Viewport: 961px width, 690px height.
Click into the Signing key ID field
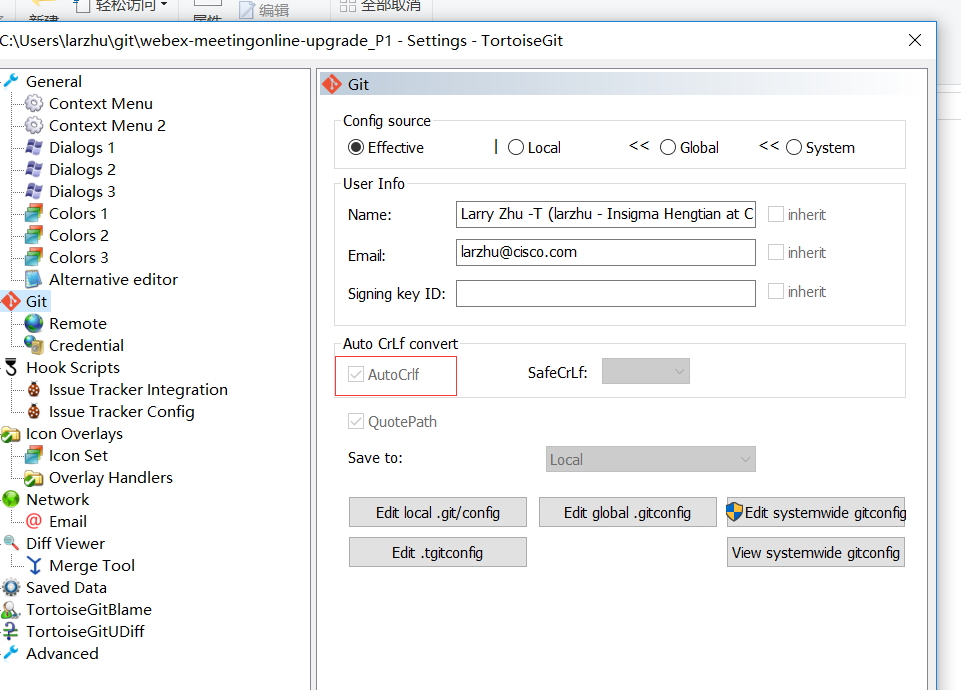coord(606,294)
